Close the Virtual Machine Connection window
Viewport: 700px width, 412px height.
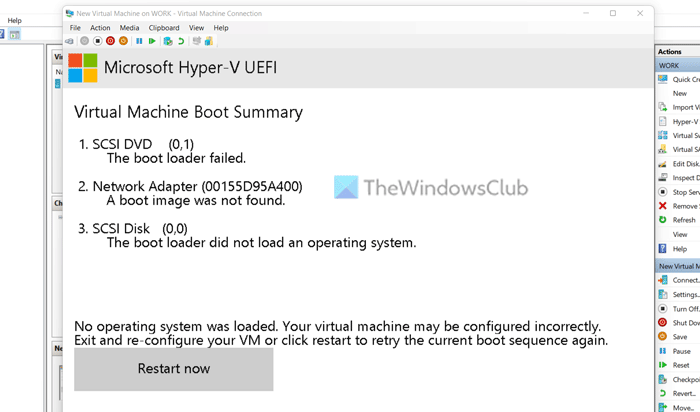click(x=640, y=13)
